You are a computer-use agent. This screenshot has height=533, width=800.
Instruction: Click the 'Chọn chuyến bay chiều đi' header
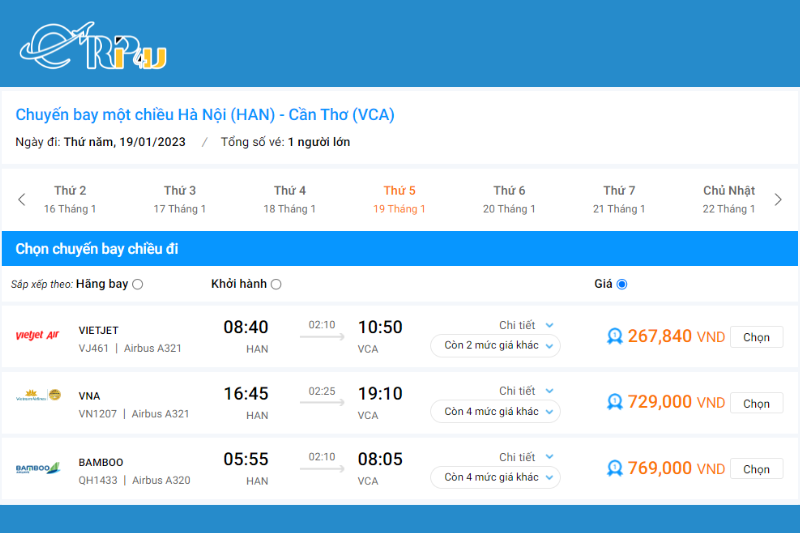[96, 249]
